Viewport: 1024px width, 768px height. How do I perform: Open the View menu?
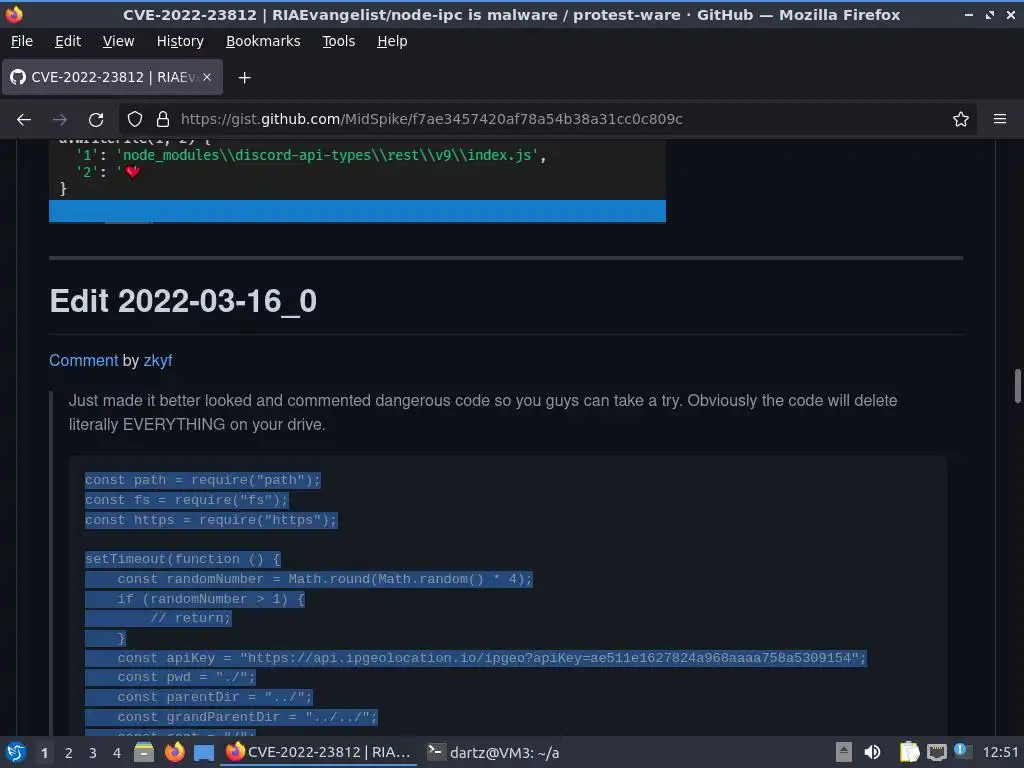[x=118, y=41]
